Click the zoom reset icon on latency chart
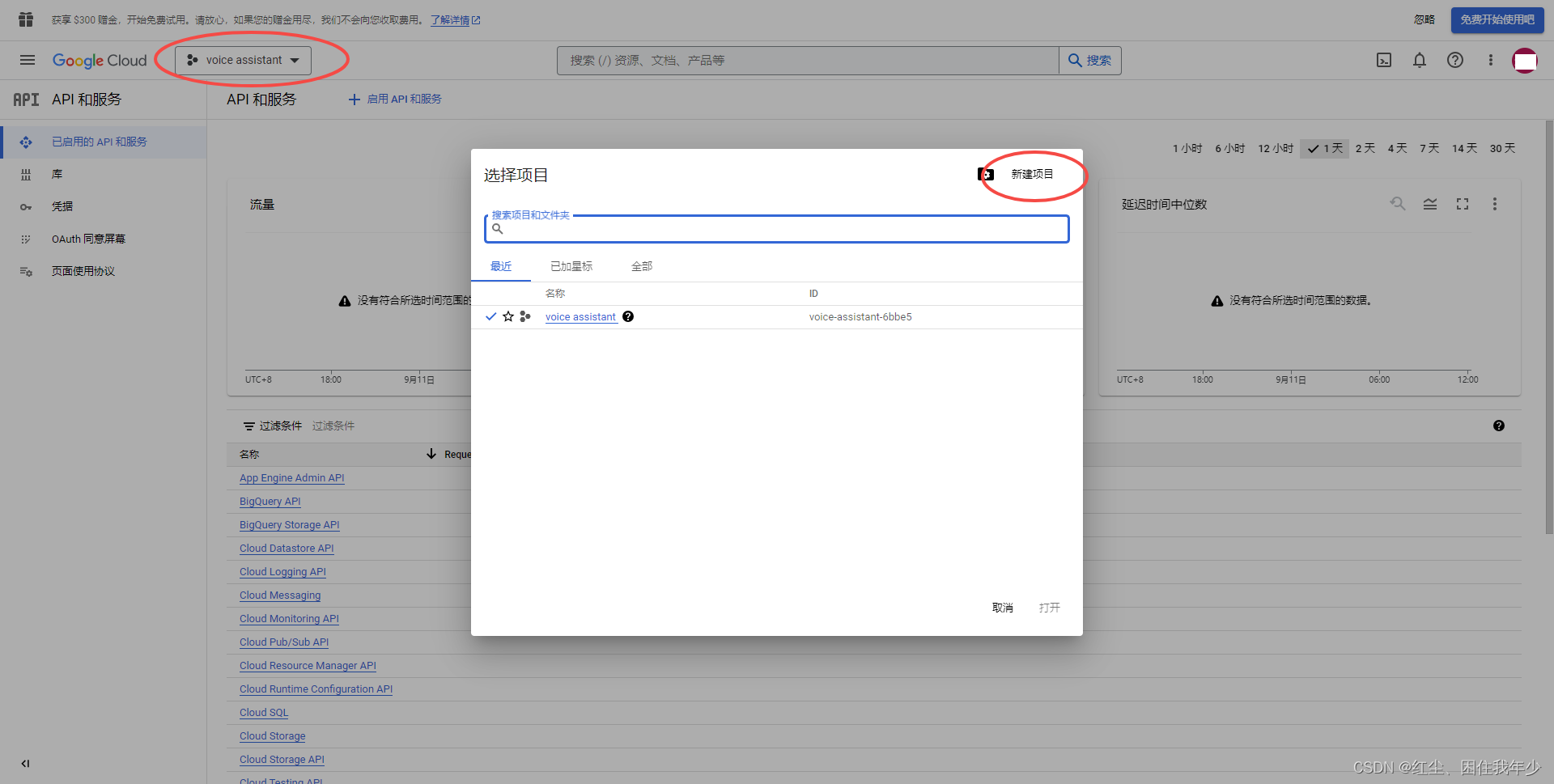1554x784 pixels. tap(1398, 204)
